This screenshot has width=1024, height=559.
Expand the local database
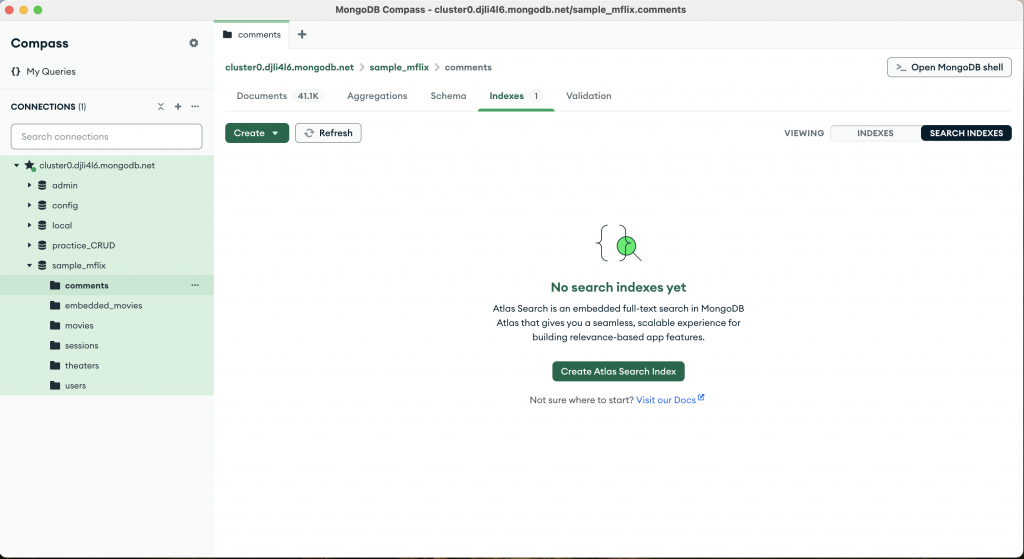point(29,225)
